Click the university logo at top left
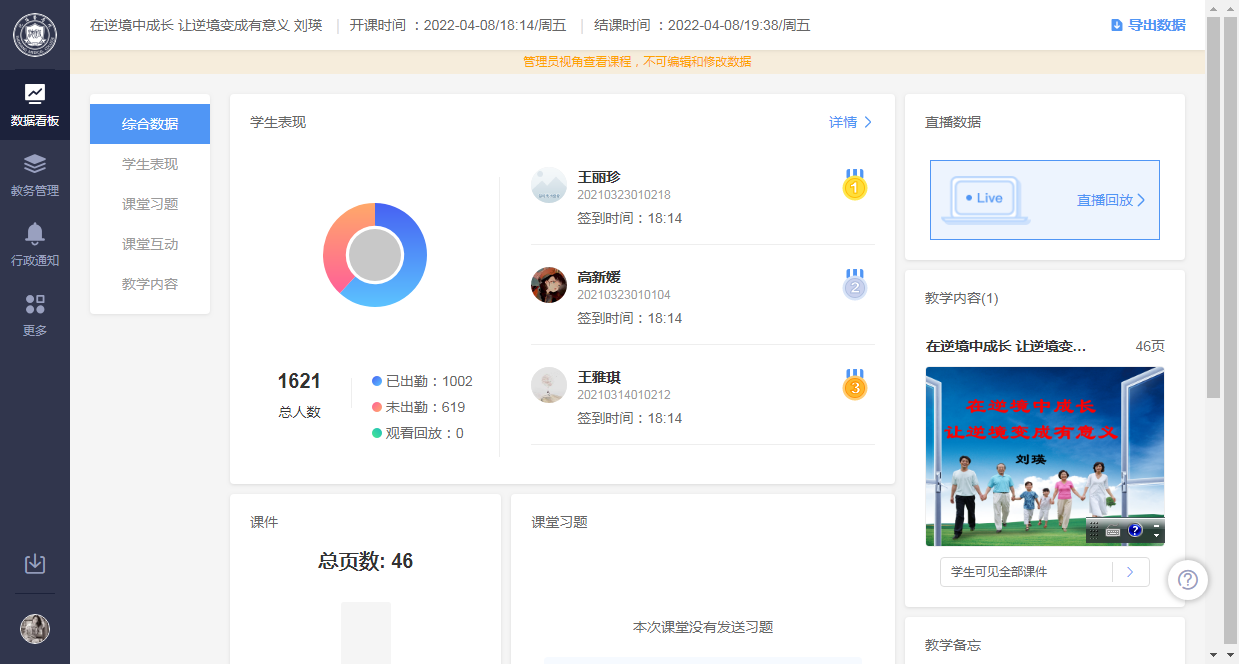The image size is (1239, 664). click(x=35, y=35)
